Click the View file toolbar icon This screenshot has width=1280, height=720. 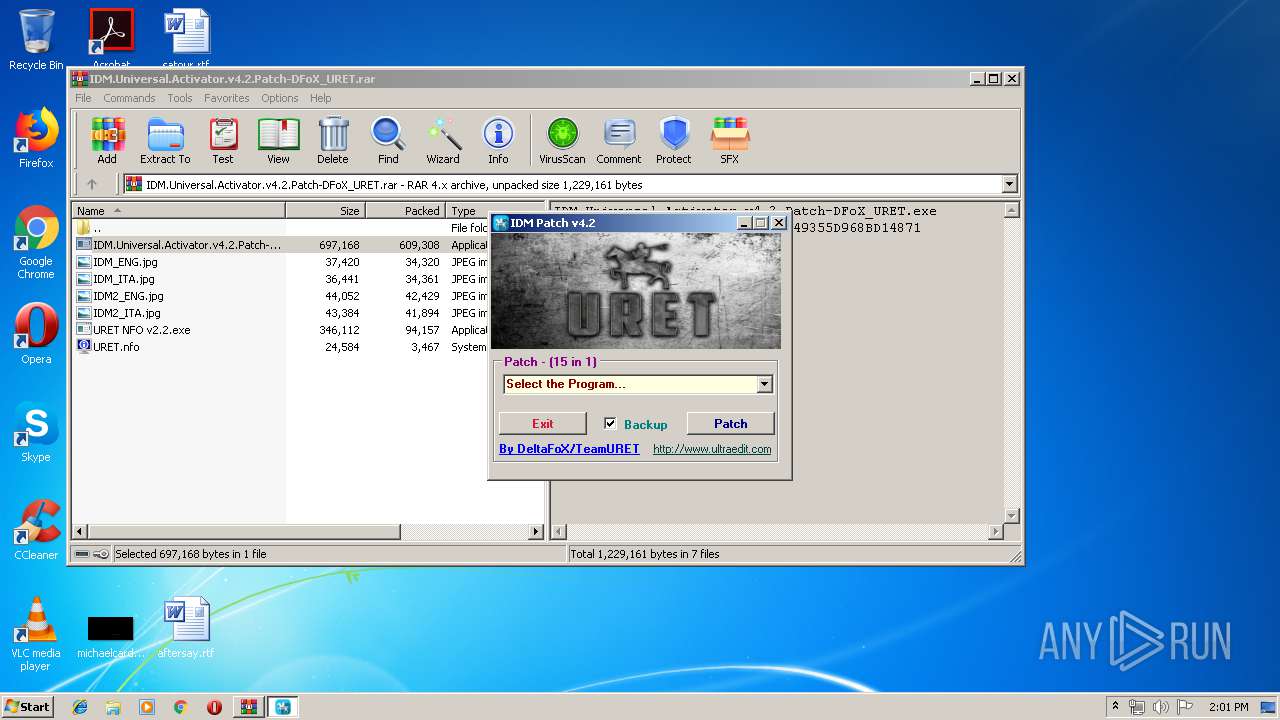click(278, 140)
